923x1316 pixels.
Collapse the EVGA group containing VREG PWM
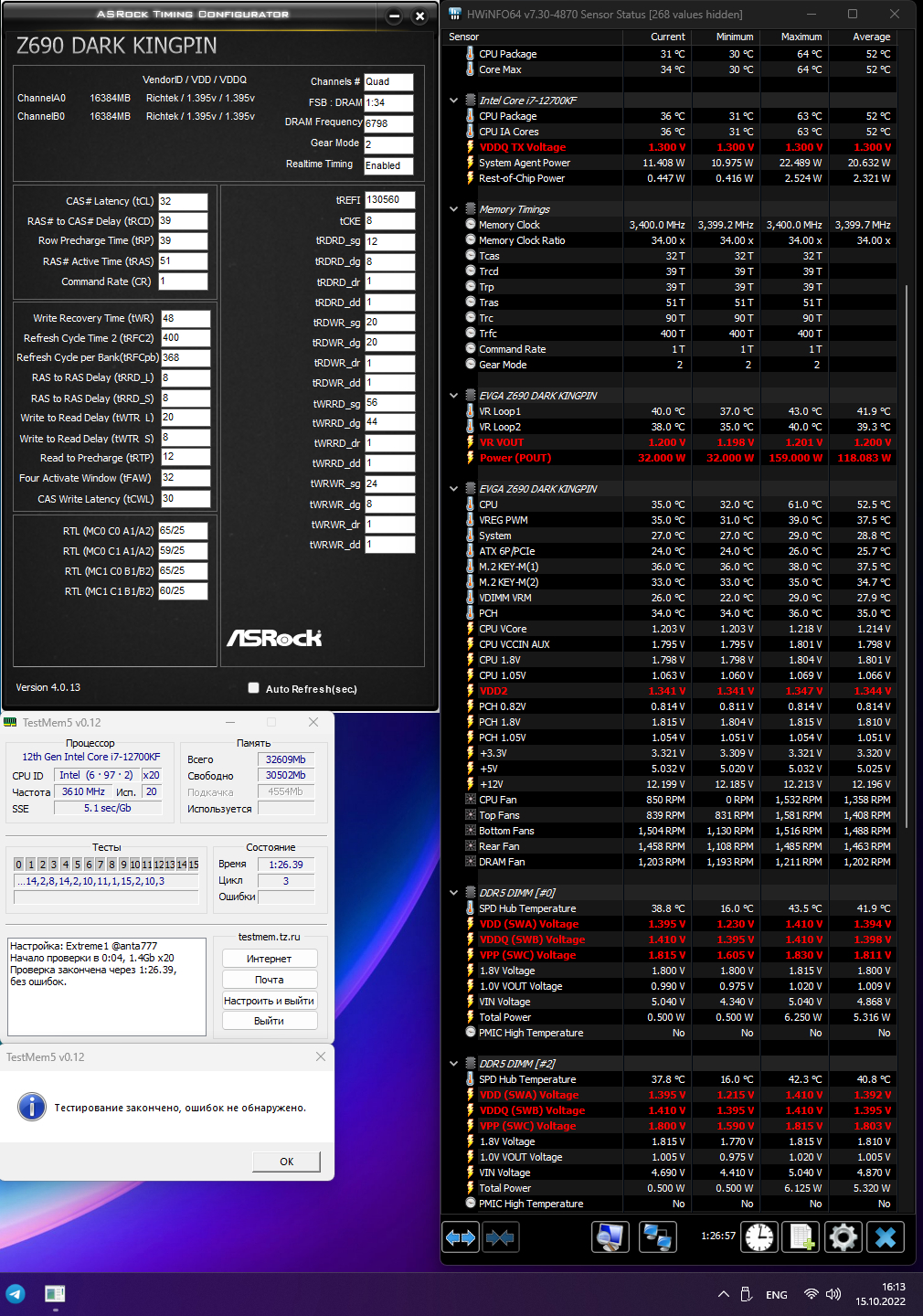454,489
